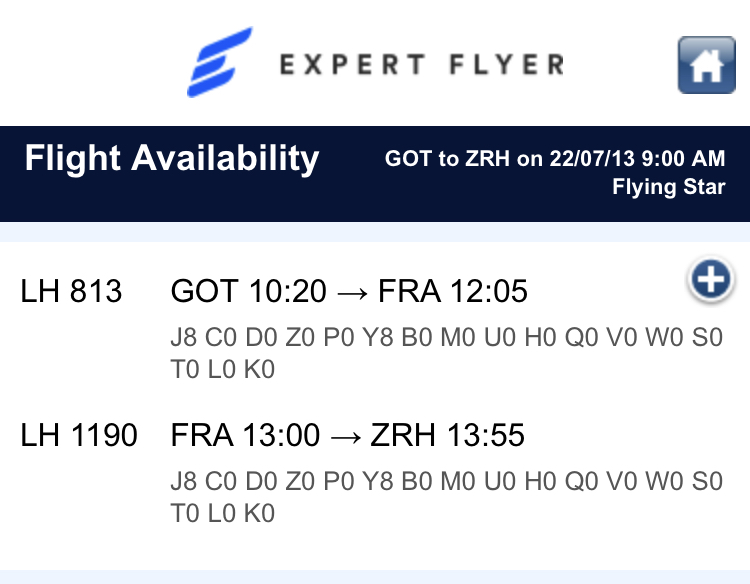Tap GOT 10:20 → FRA 12:05 route
Viewport: 750px width, 584px height.
click(349, 292)
